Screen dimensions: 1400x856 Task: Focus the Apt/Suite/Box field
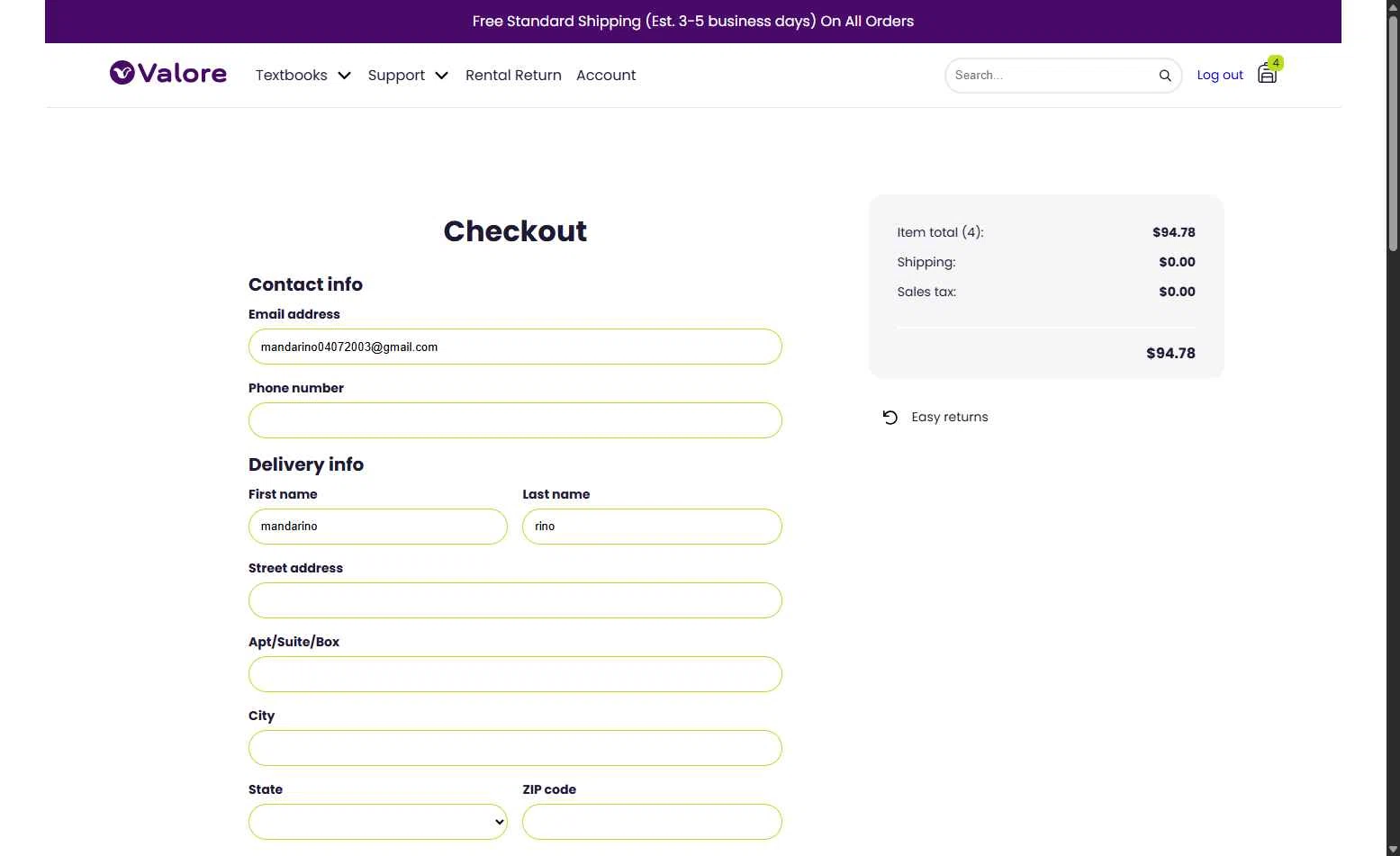515,674
